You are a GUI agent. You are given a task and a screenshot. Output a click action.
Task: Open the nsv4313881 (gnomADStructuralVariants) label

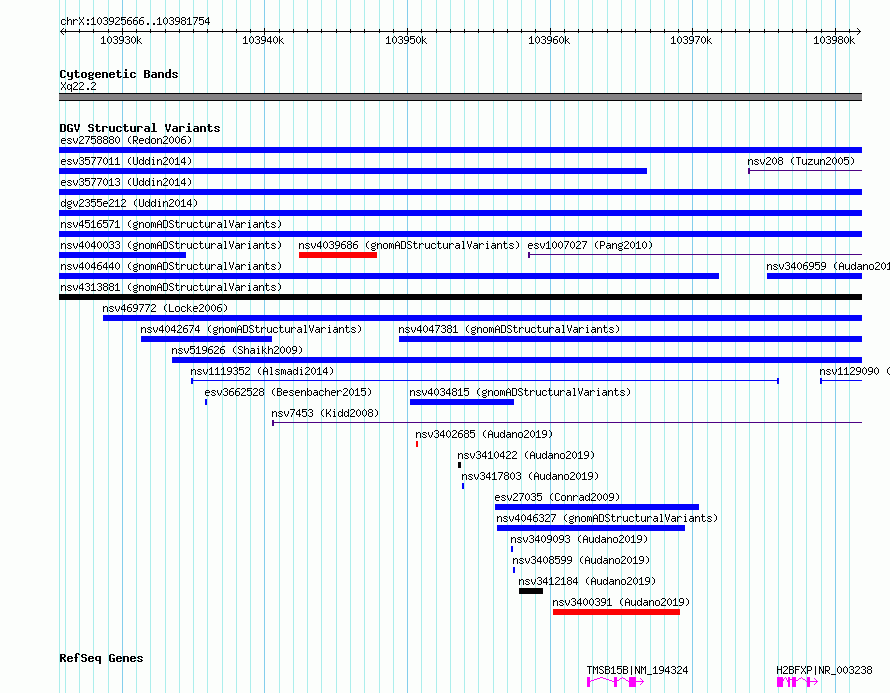point(171,287)
